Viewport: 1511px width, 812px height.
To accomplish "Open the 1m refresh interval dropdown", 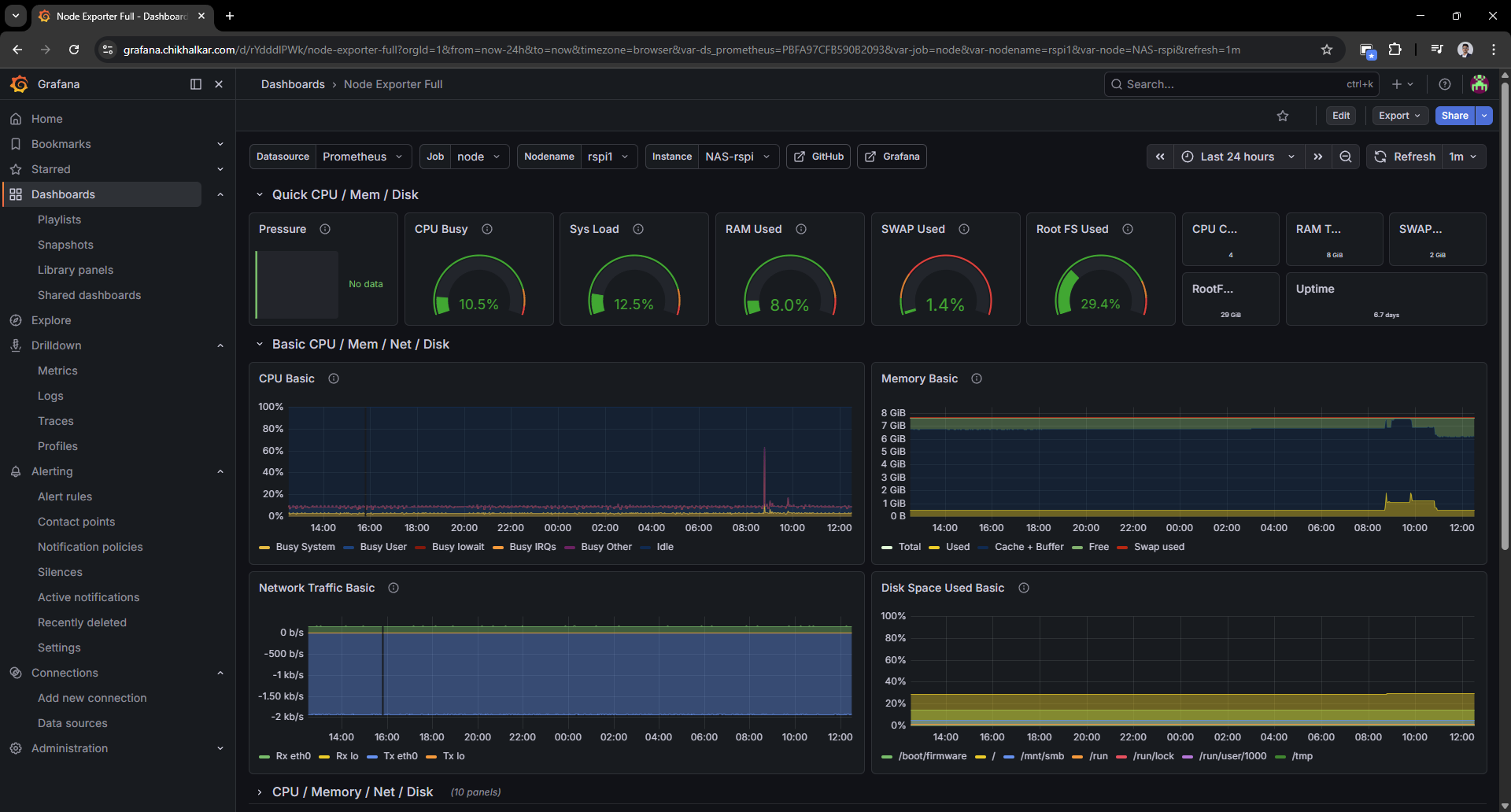I will (x=1461, y=157).
